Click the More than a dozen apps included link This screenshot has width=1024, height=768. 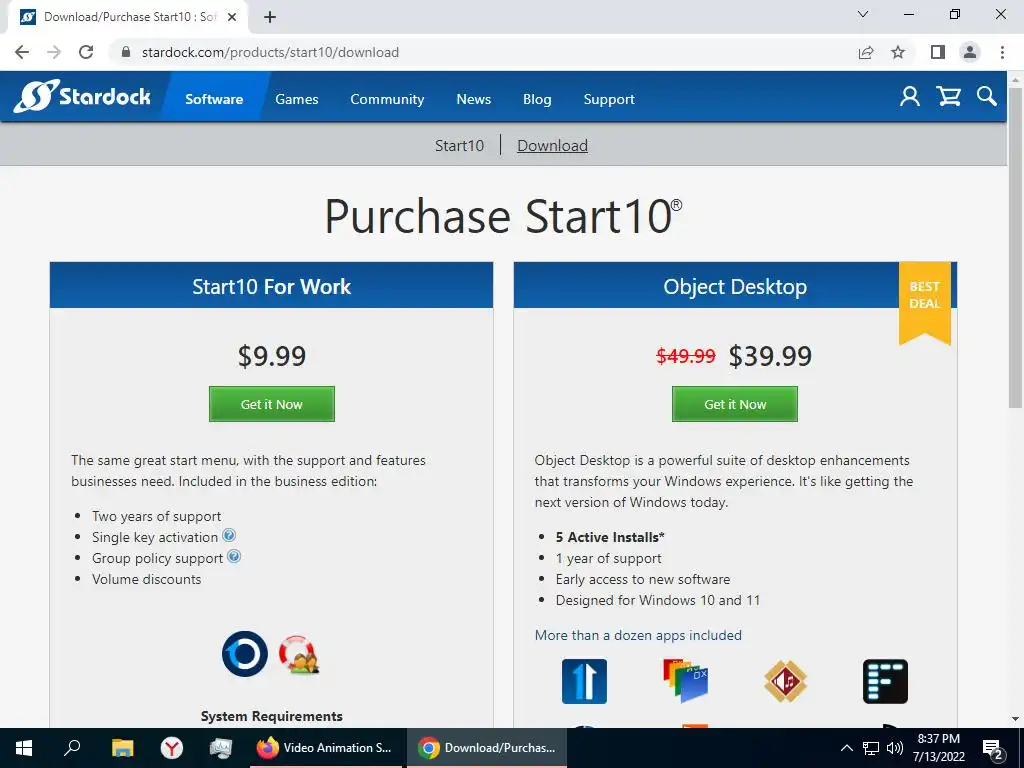pyautogui.click(x=638, y=635)
